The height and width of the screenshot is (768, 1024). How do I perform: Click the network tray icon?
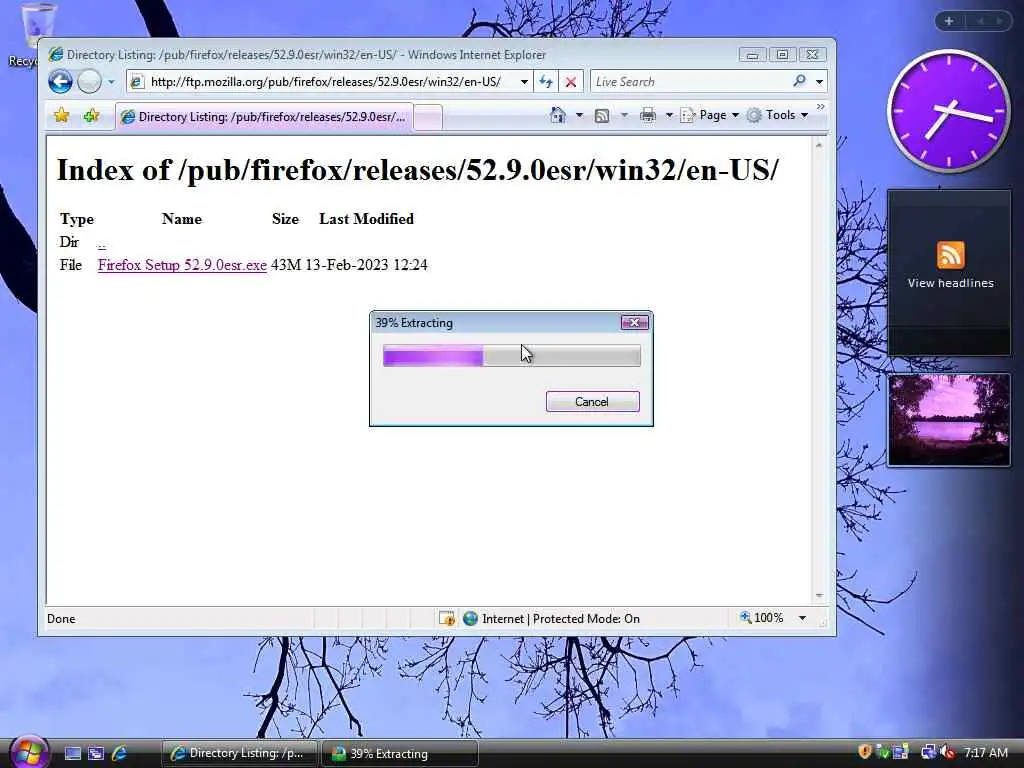coord(928,752)
